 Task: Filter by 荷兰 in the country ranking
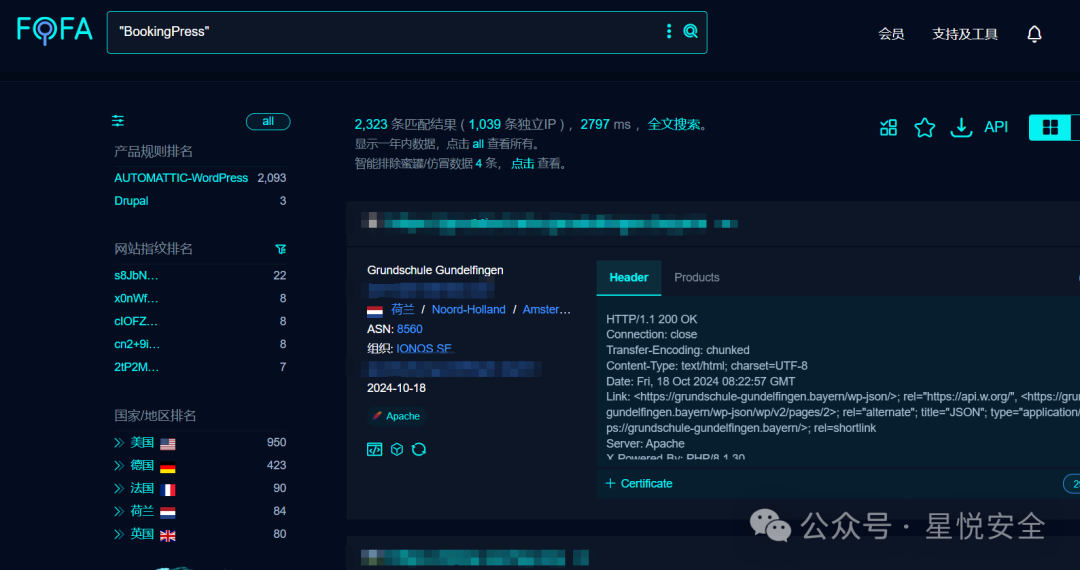[x=142, y=511]
